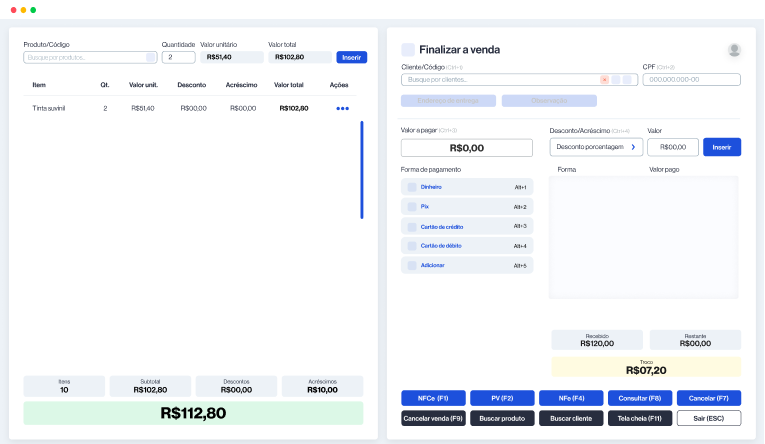Image resolution: width=765 pixels, height=444 pixels.
Task: Toggle Tela cheia (F11)
Action: coord(640,418)
